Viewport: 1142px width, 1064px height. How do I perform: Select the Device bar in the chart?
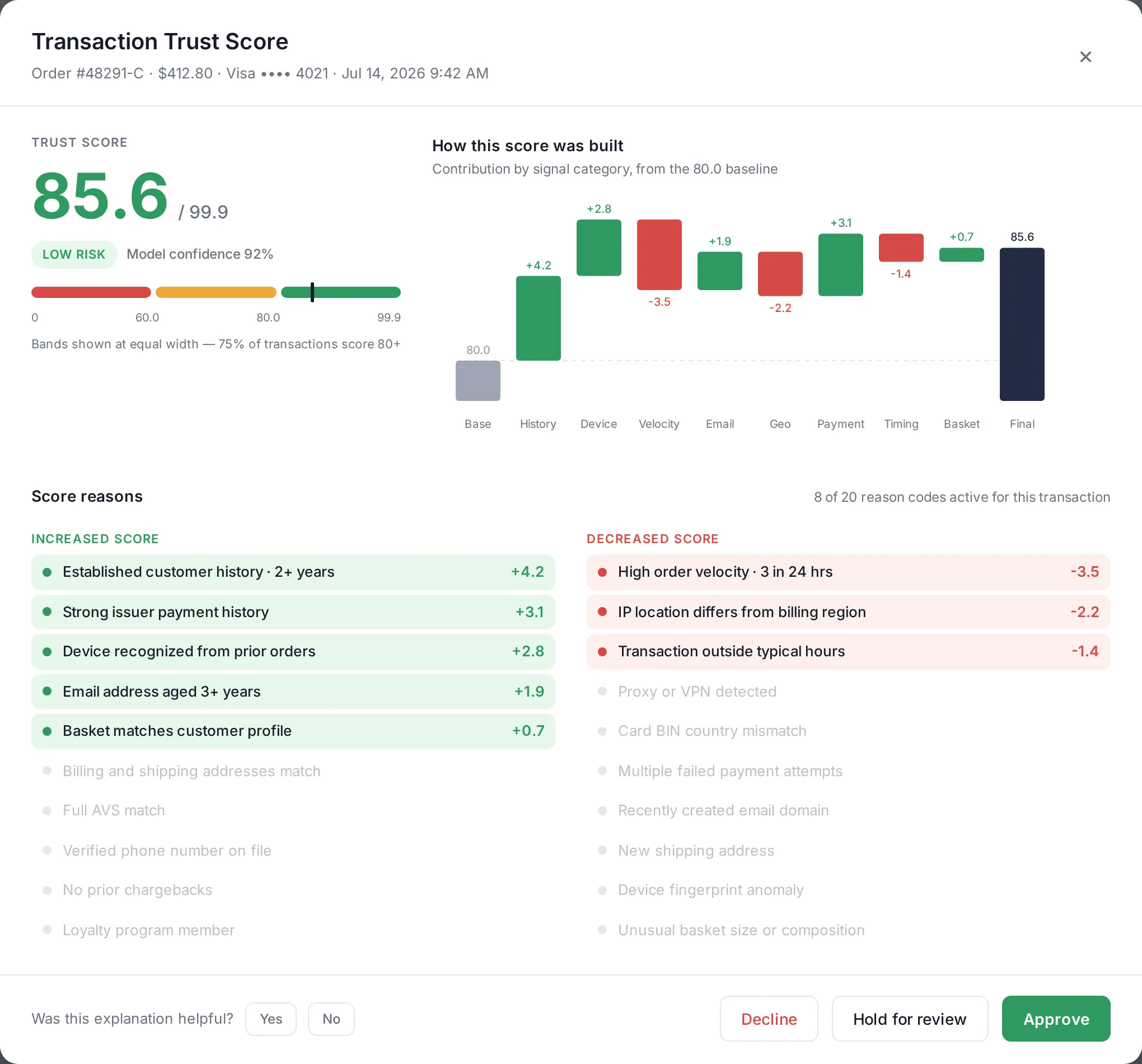[598, 248]
